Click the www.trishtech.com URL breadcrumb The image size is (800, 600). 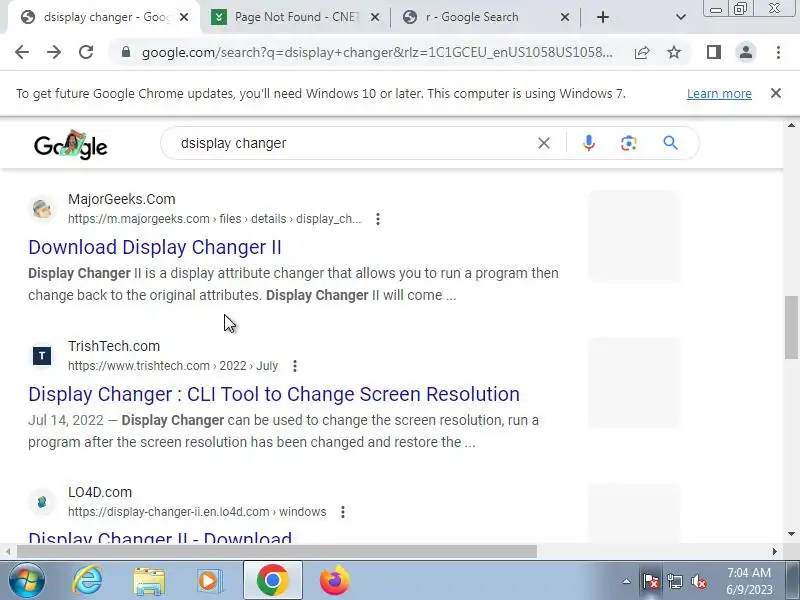click(x=173, y=366)
